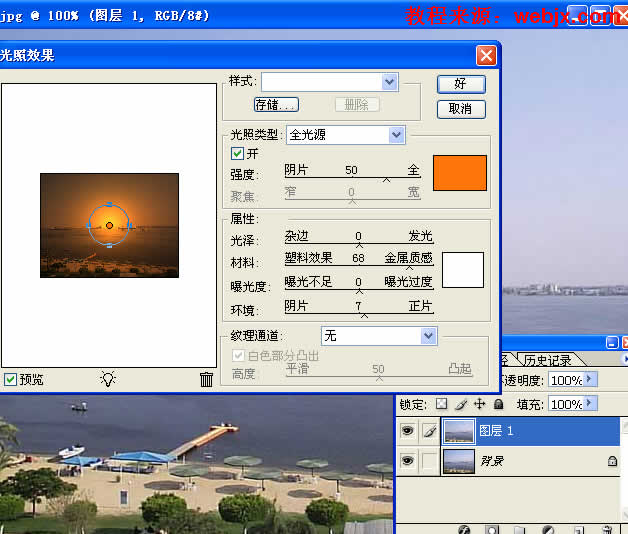Select the layer name 图层 1
The image size is (628, 534).
point(496,431)
